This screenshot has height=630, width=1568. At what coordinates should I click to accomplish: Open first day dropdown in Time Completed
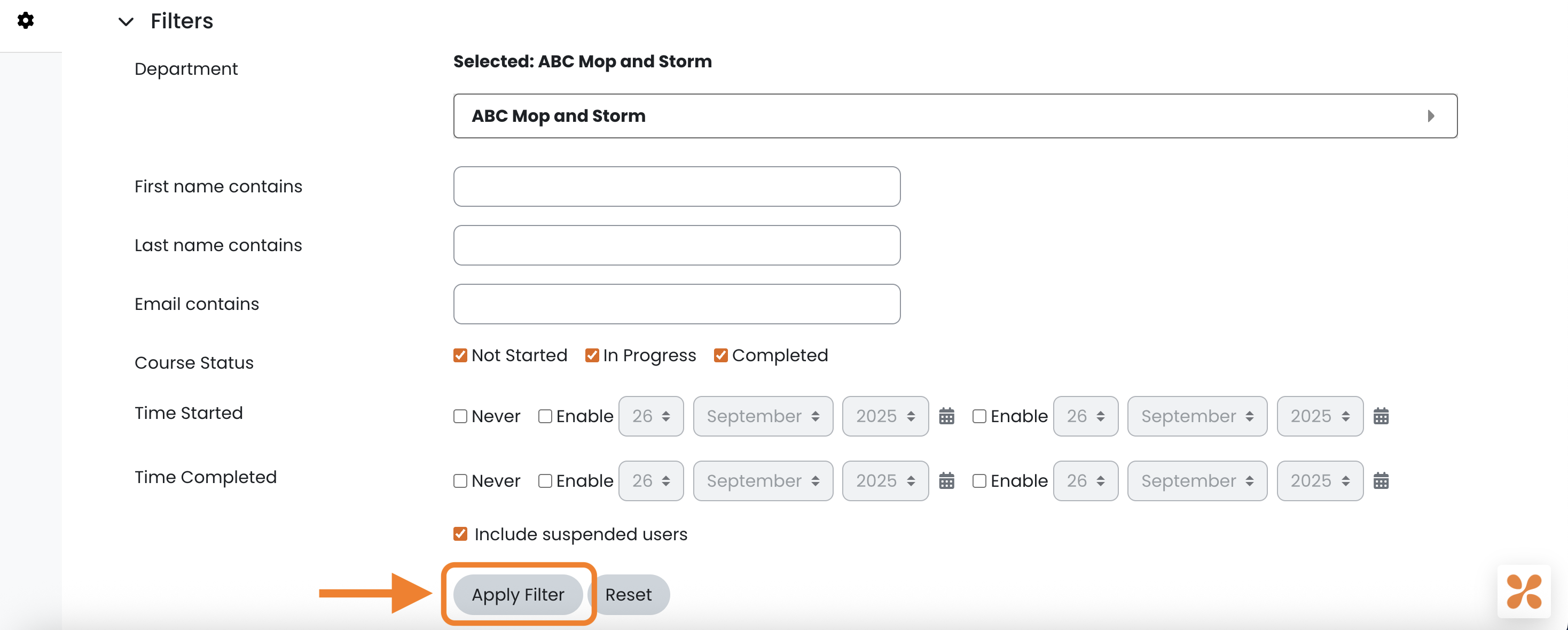(650, 481)
